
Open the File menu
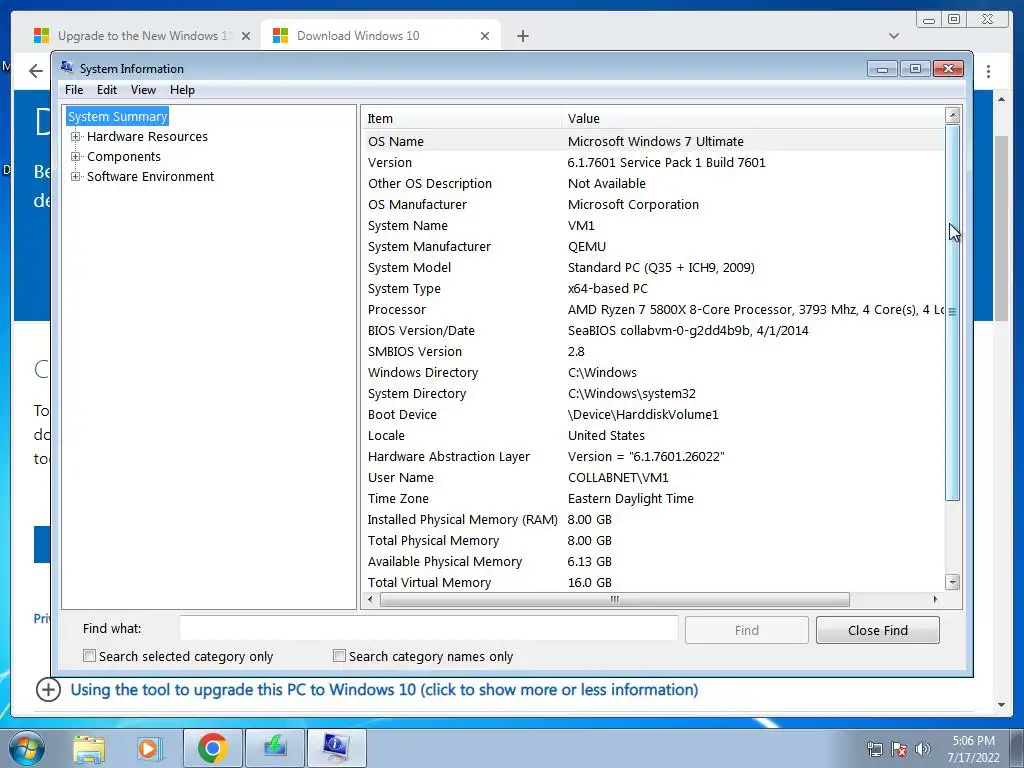coord(74,90)
